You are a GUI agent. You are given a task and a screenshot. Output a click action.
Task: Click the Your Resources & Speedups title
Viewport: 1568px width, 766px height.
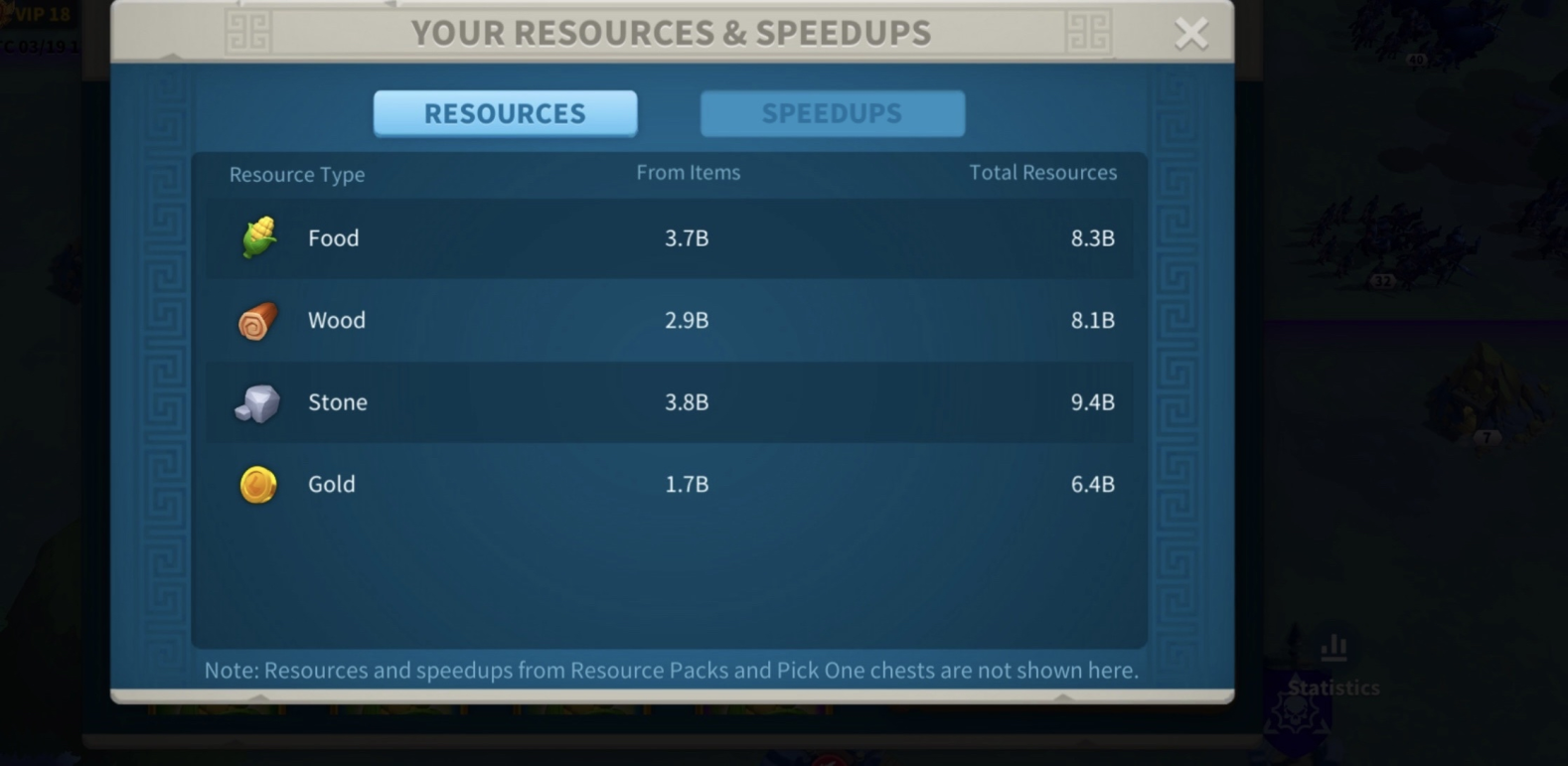click(671, 33)
